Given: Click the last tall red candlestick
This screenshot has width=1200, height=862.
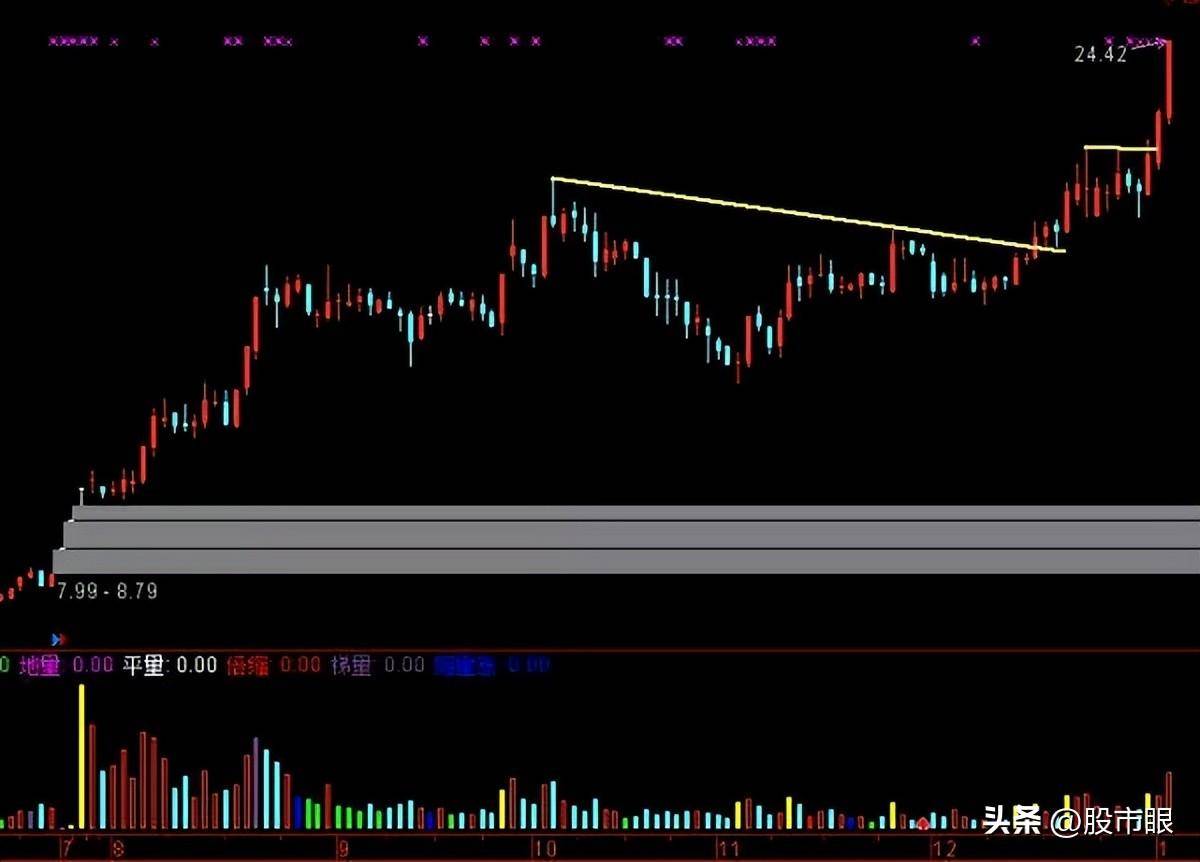Looking at the screenshot, I should click(1168, 80).
